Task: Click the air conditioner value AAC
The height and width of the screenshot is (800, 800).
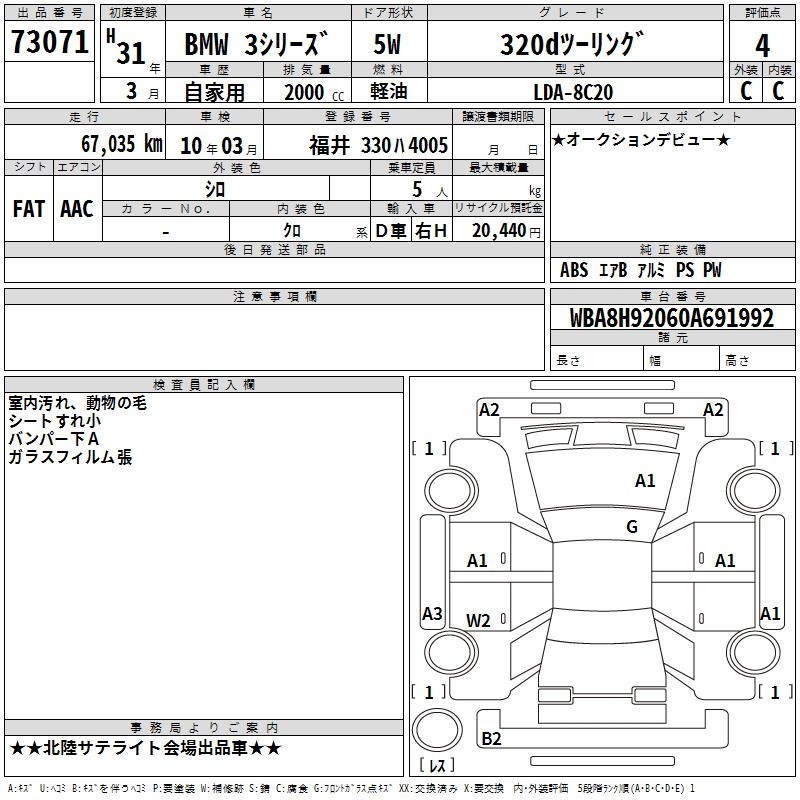Action: click(77, 209)
